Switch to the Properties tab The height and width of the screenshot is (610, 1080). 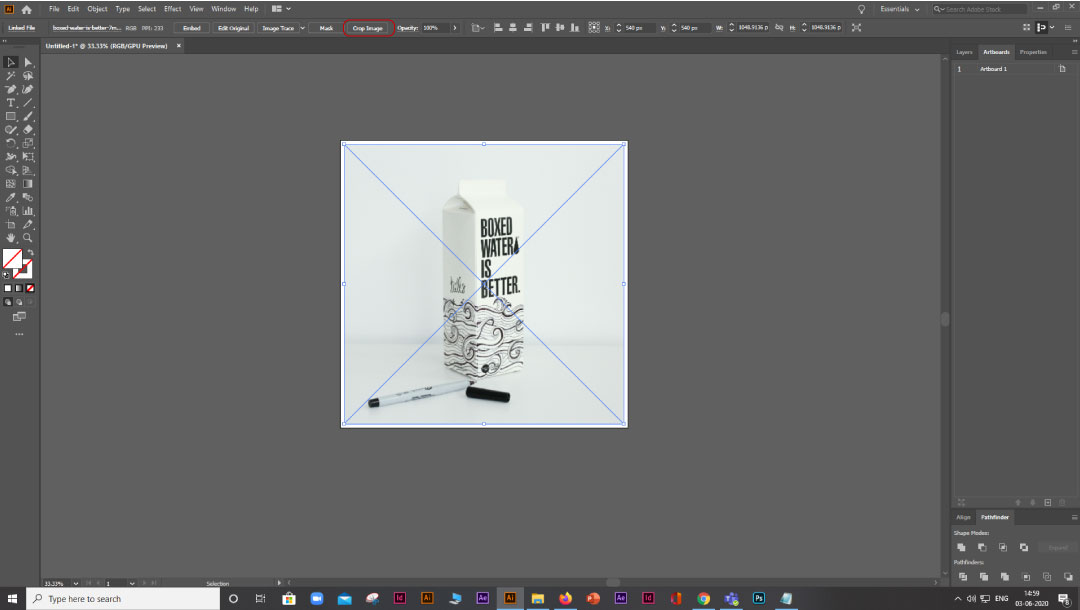(x=1032, y=52)
